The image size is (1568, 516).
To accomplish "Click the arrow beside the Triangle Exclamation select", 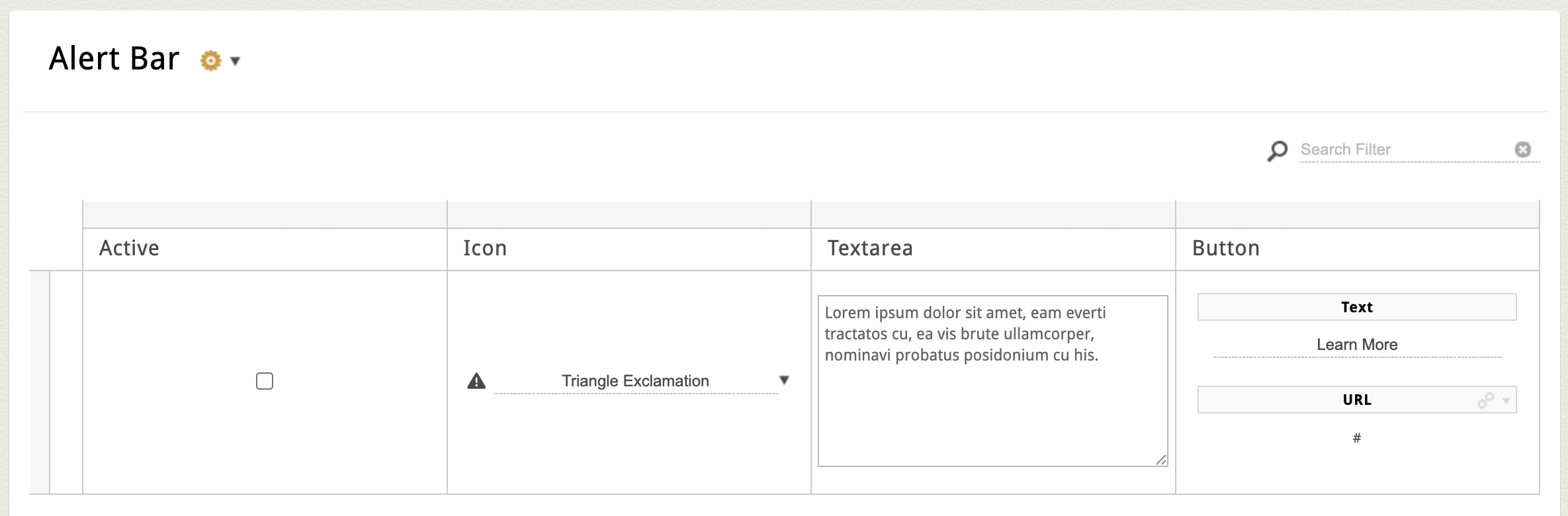I will (x=784, y=380).
